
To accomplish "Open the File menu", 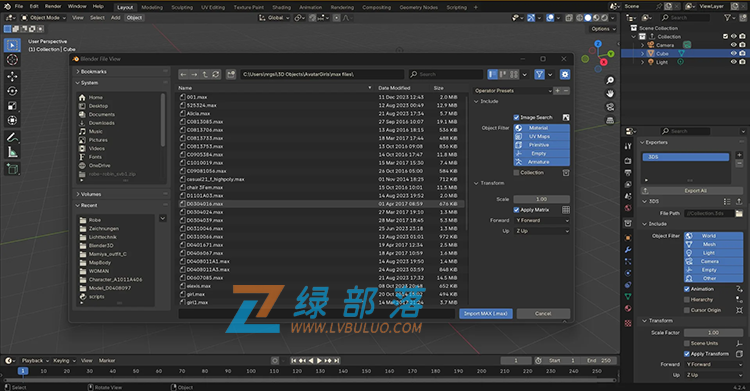I will coord(19,6).
